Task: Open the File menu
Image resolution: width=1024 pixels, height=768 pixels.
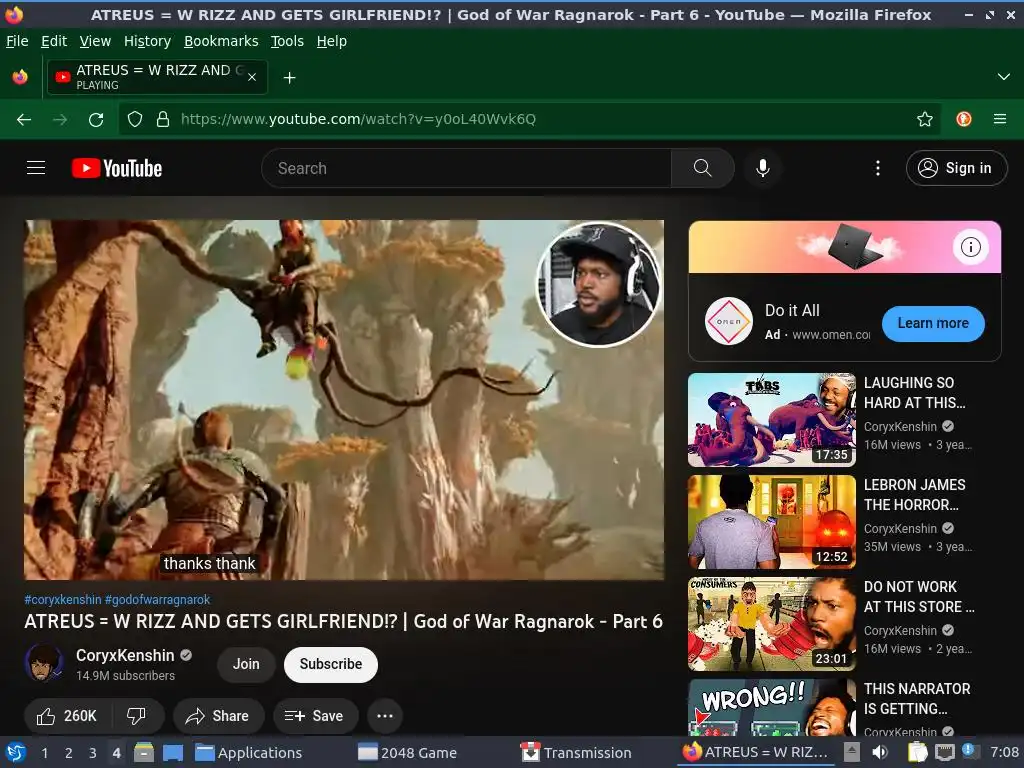Action: (17, 41)
